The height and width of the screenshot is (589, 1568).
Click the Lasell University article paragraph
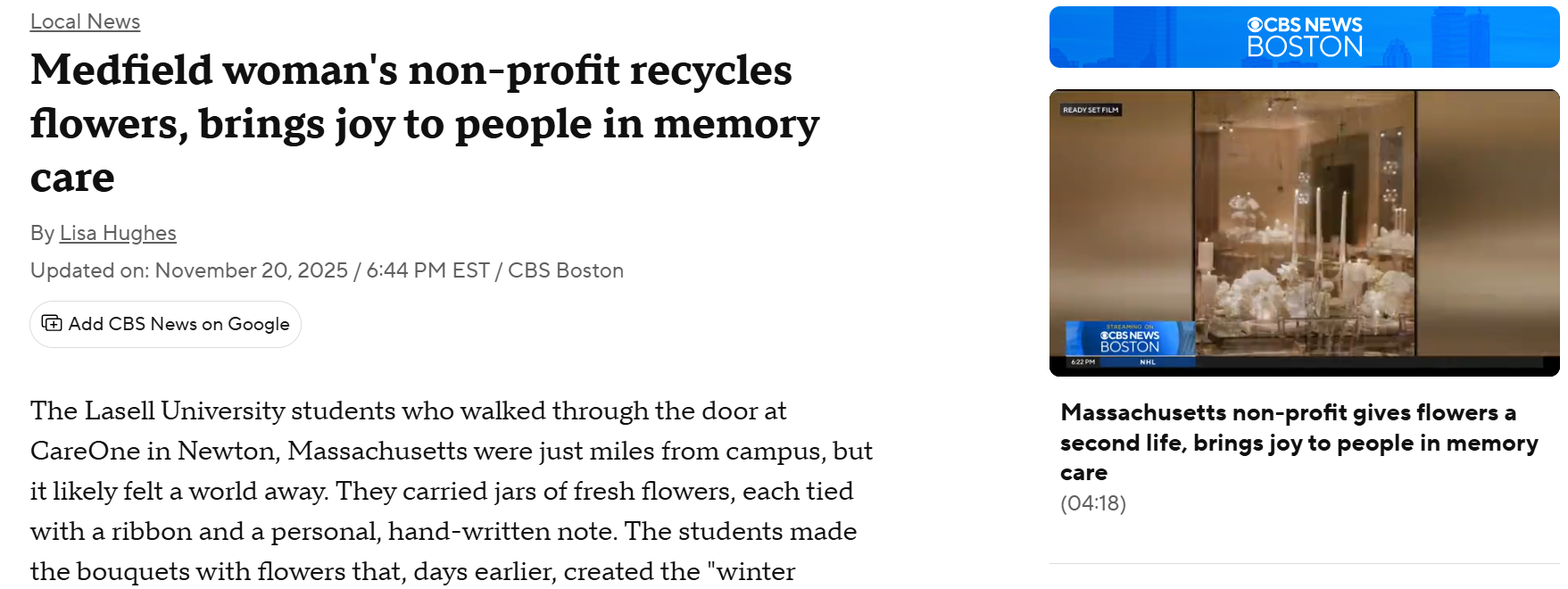click(451, 491)
